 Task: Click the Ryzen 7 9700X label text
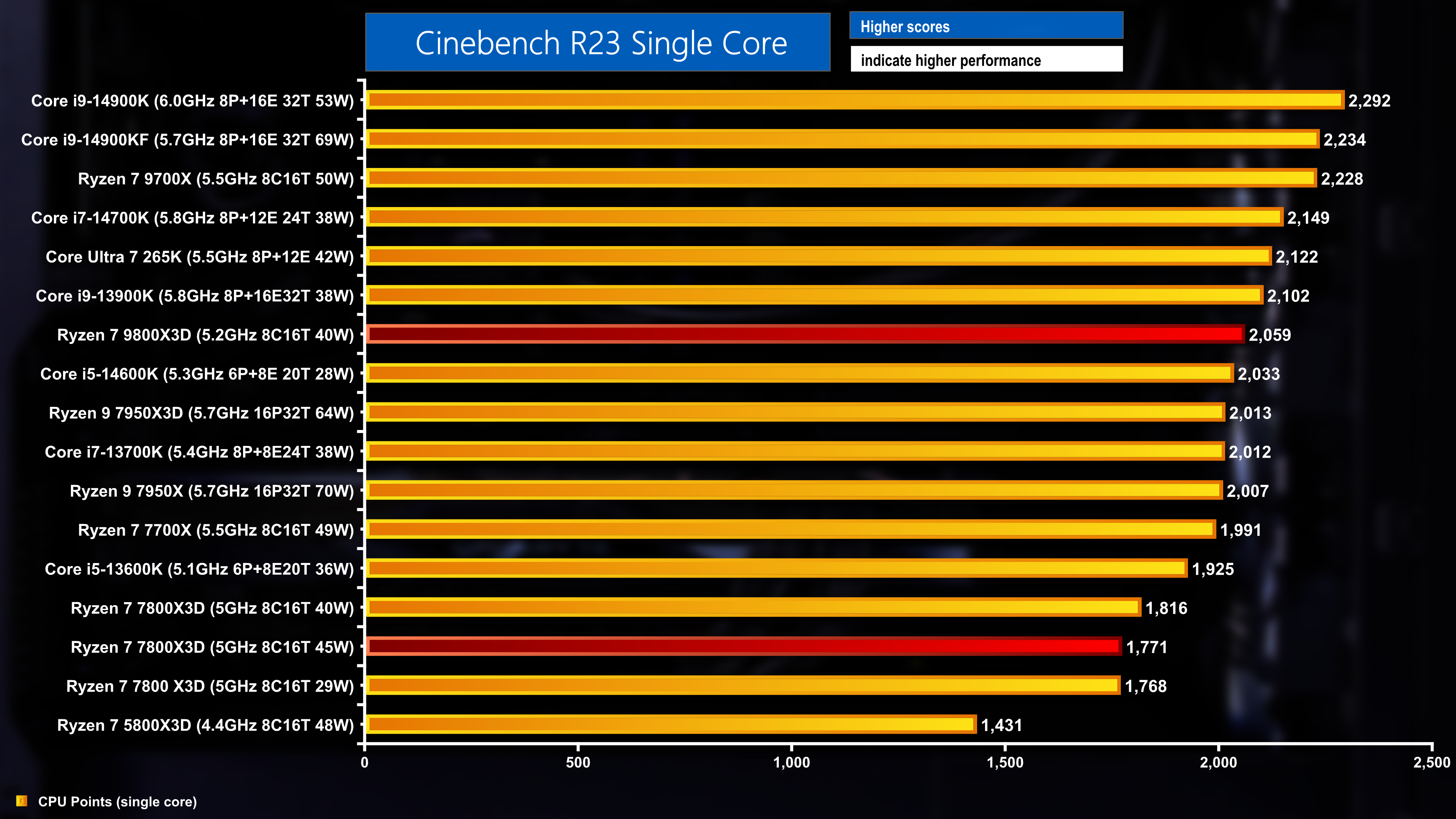click(215, 179)
